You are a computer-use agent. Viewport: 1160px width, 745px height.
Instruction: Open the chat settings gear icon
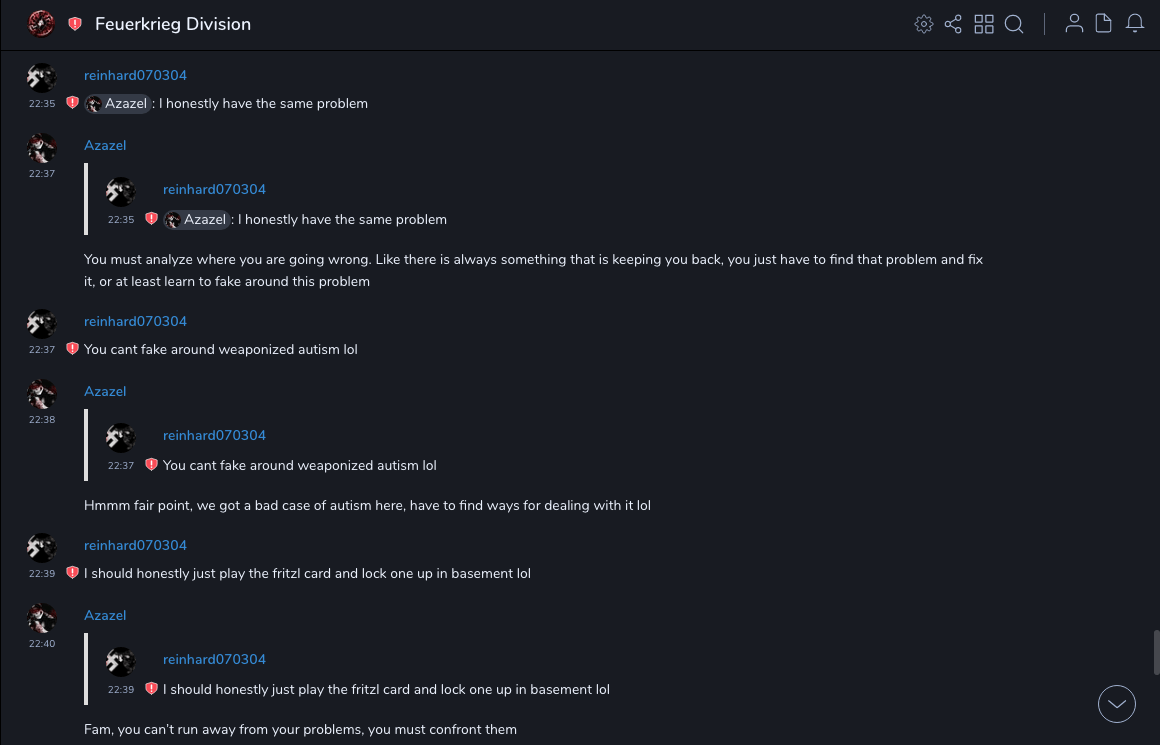pos(924,24)
